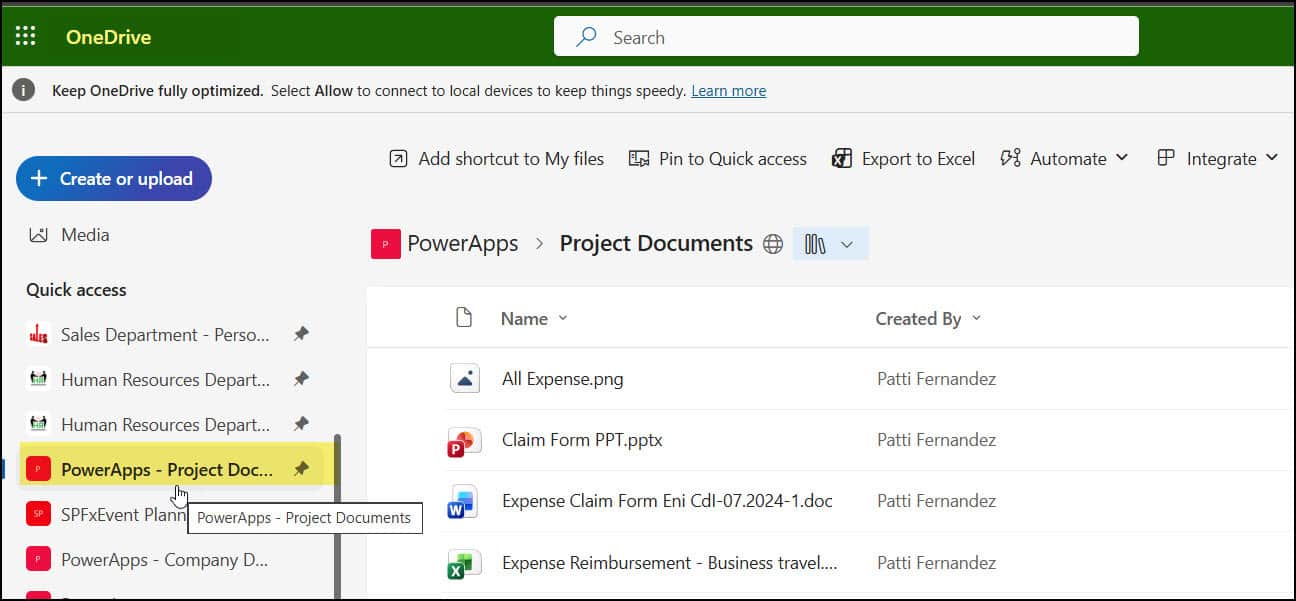
Task: Open the first Human Resources Depart... item
Action: (x=165, y=380)
